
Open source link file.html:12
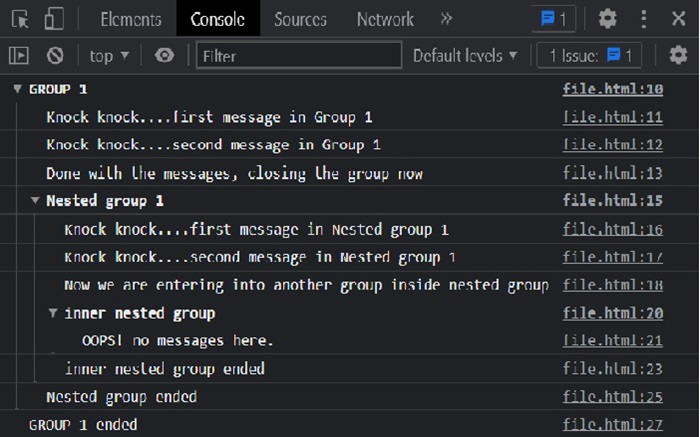[612, 145]
